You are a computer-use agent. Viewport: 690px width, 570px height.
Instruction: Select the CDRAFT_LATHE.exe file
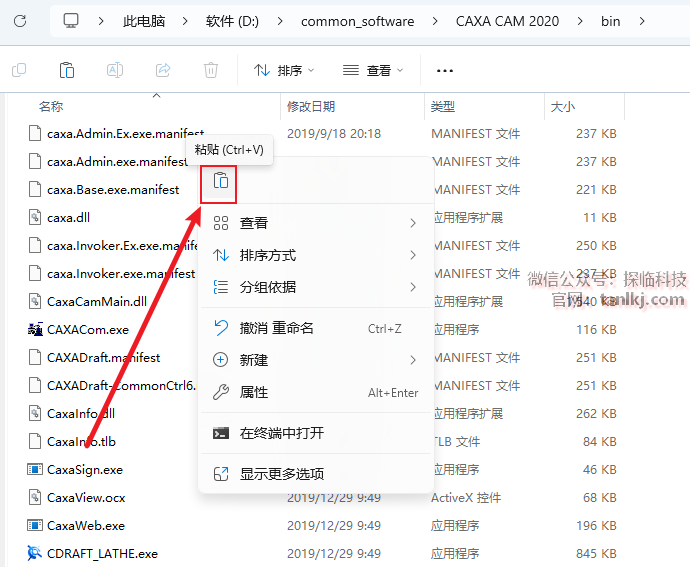pyautogui.click(x=102, y=553)
